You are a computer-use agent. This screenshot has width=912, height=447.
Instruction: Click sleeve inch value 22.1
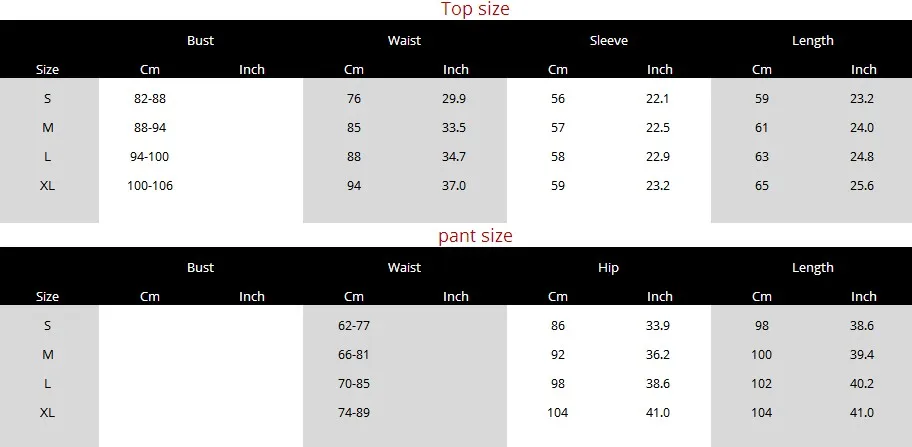click(658, 99)
